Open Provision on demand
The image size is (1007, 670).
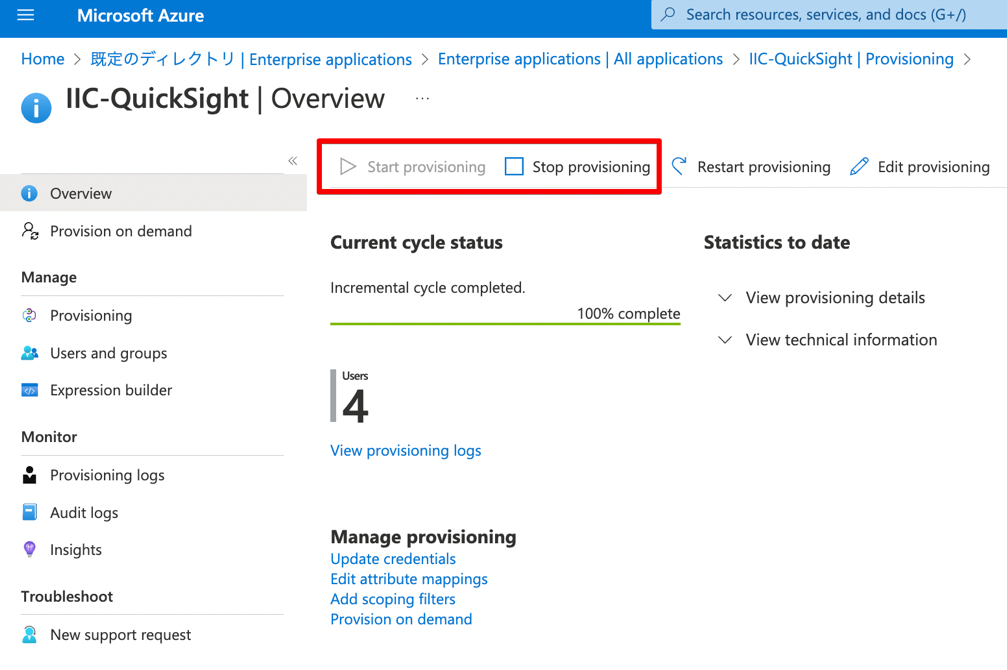[120, 231]
